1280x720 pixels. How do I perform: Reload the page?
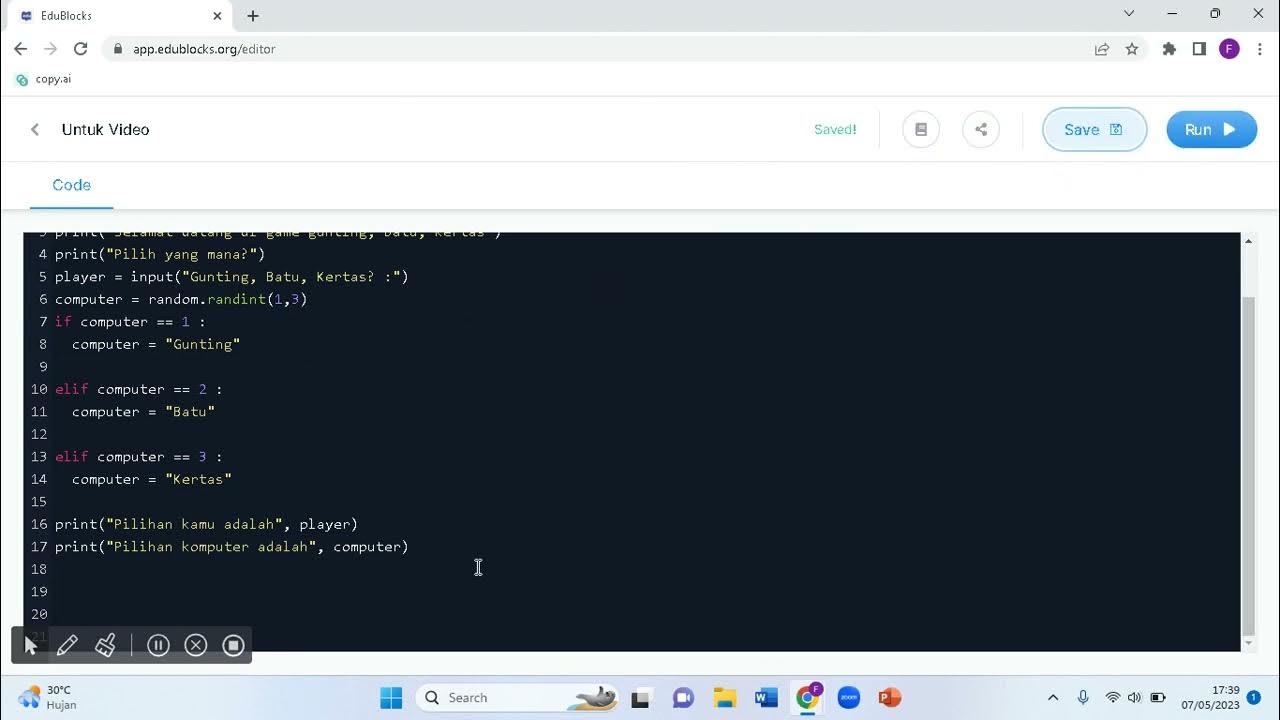(x=81, y=48)
